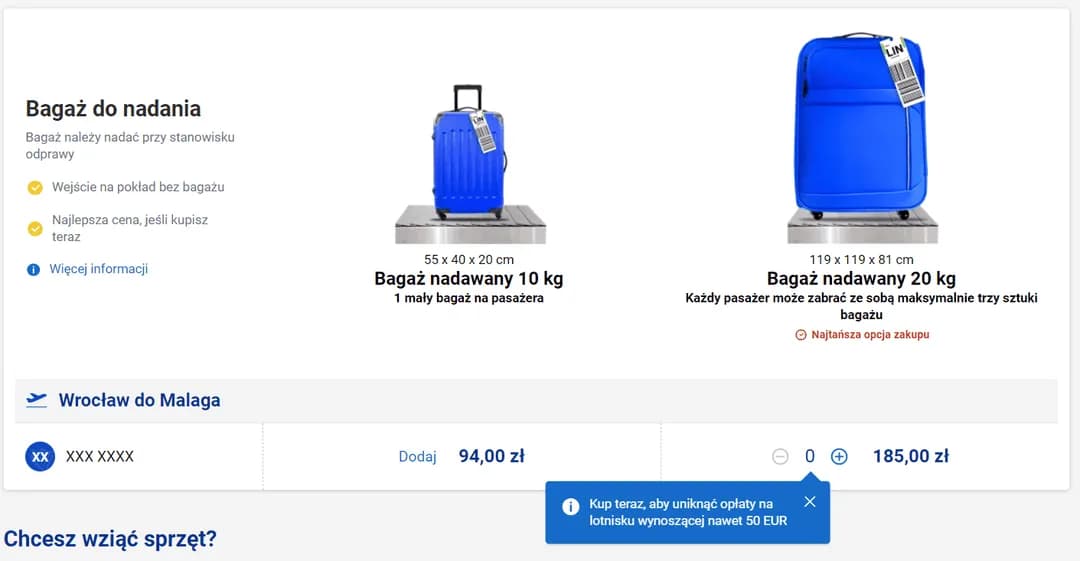
Task: Click the yellow checkmark beside Najlepsza cena
Action: tap(35, 228)
